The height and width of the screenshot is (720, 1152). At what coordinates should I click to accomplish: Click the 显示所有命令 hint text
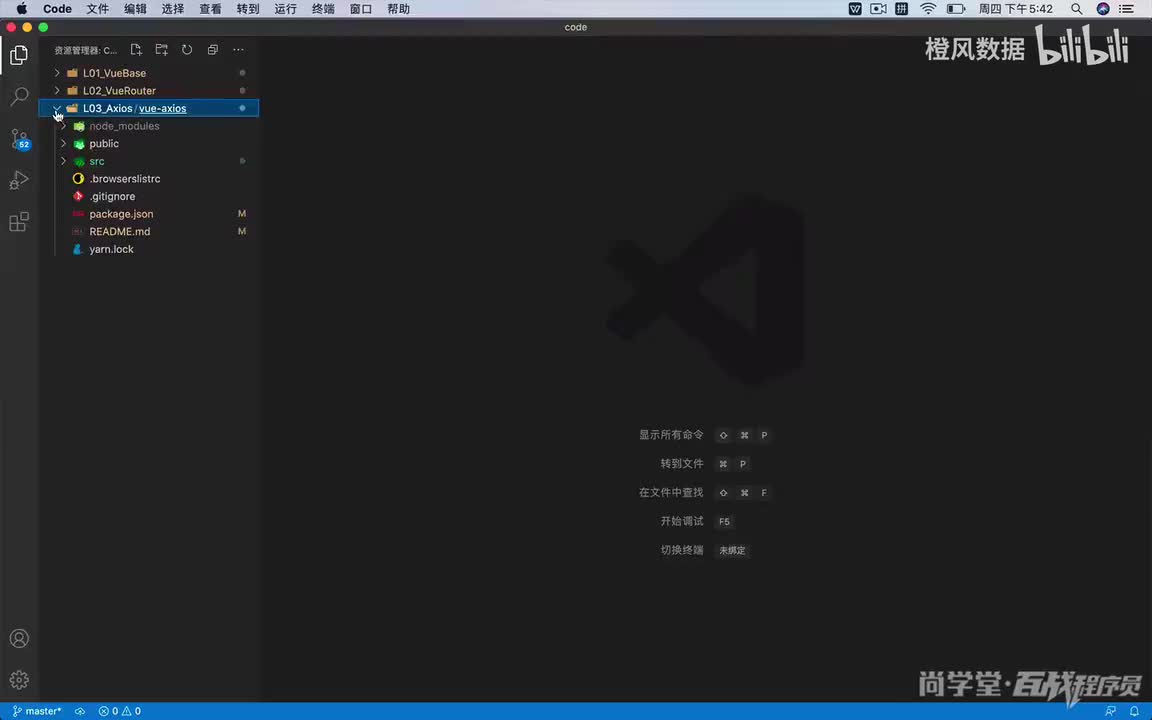pos(671,435)
